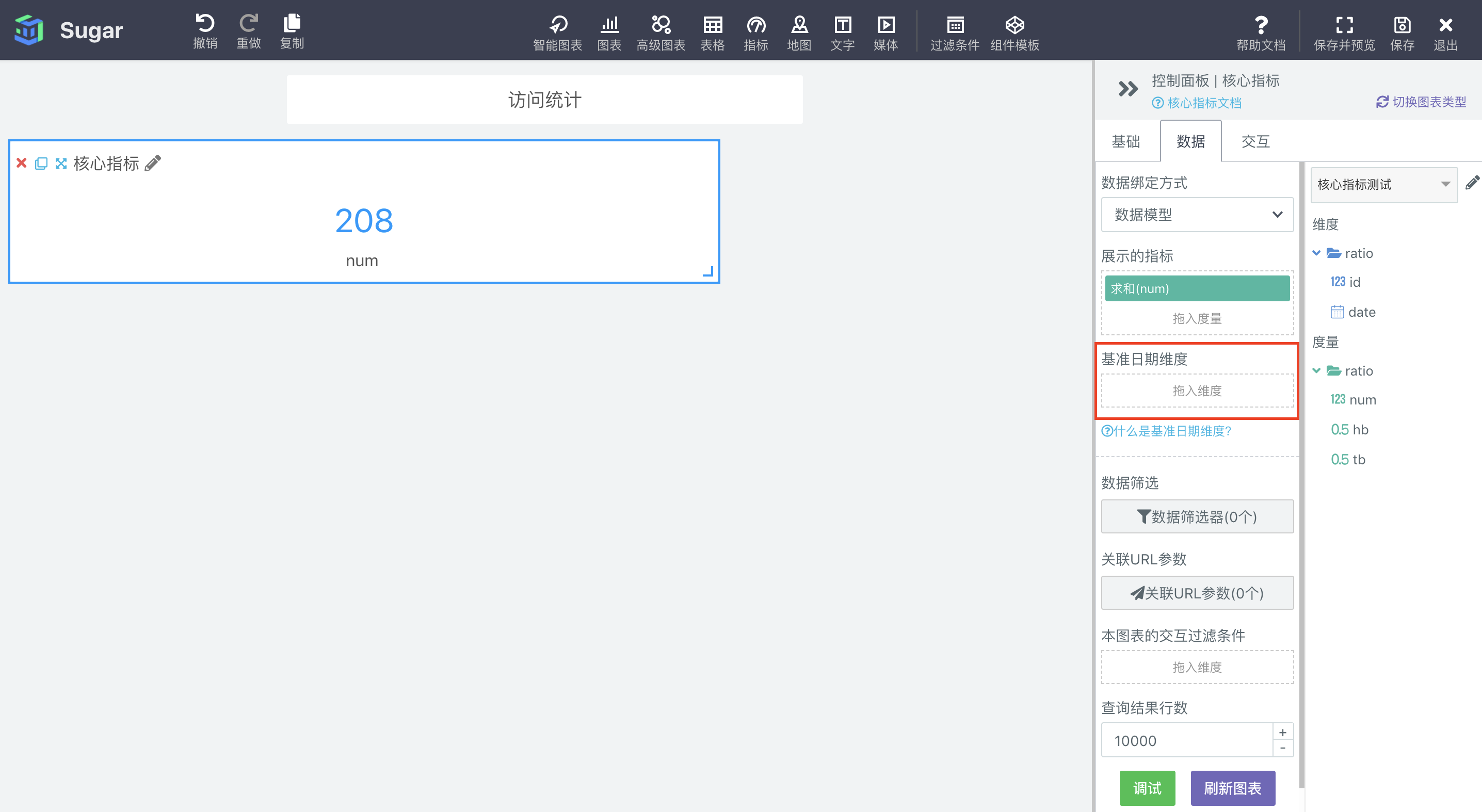Open the 指标 indicator menu
The height and width of the screenshot is (812, 1482).
[x=756, y=33]
